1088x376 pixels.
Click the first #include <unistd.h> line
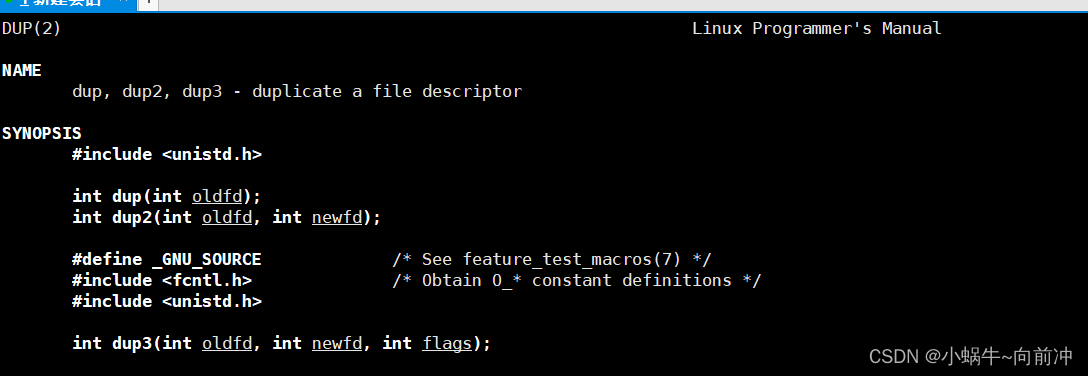coord(167,155)
